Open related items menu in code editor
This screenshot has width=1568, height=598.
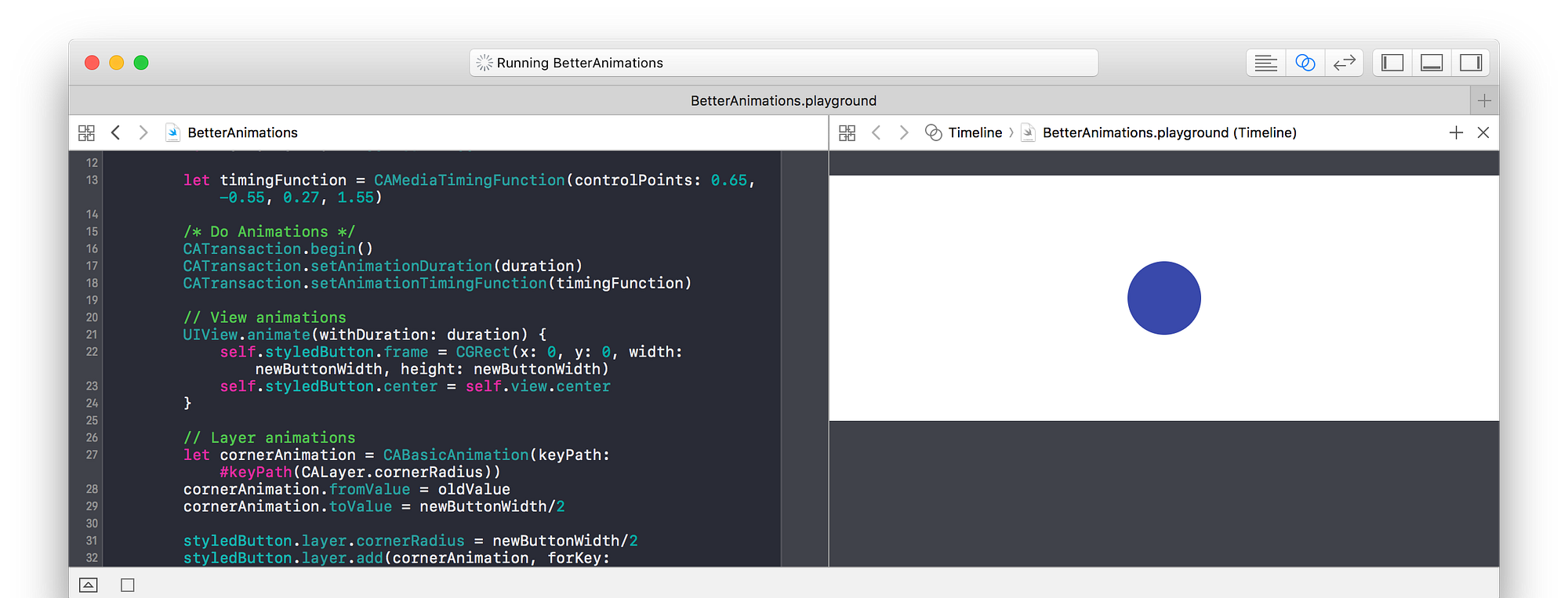click(x=86, y=133)
